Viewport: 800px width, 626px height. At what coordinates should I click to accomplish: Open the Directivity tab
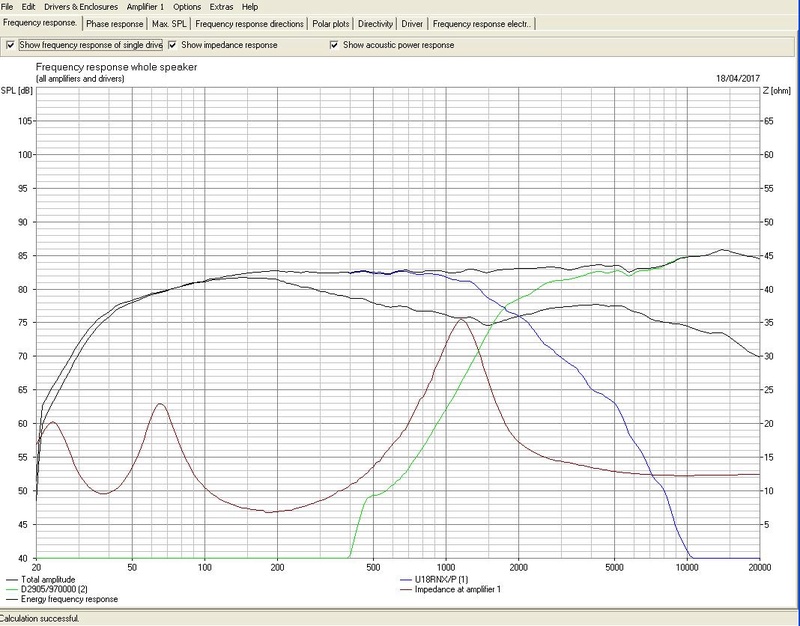click(375, 23)
